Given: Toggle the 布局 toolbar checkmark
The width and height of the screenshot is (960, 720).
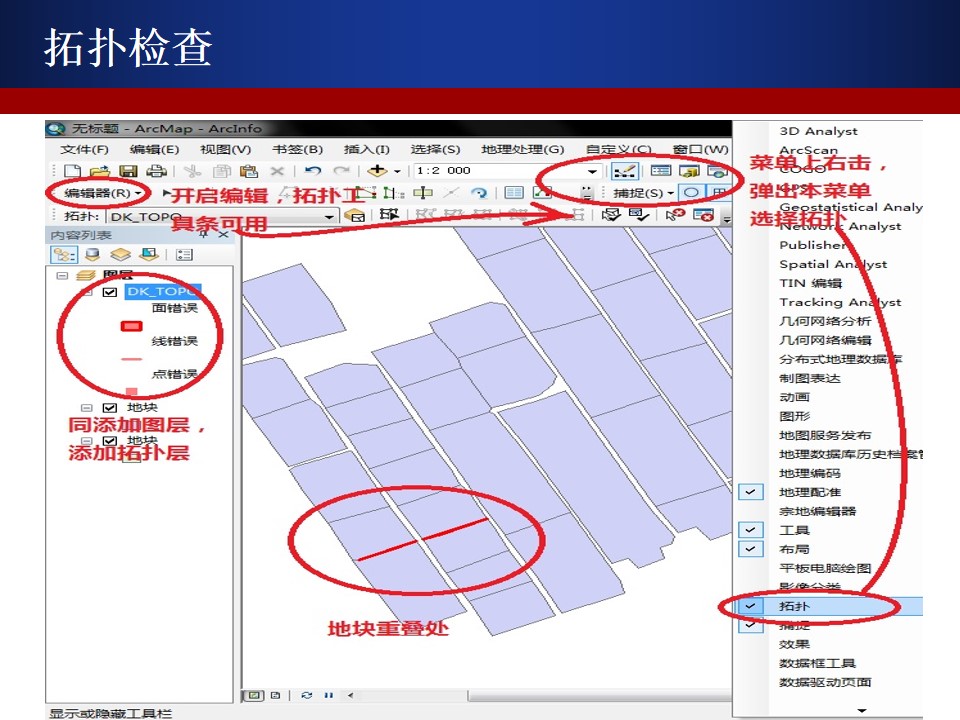Looking at the screenshot, I should [751, 549].
